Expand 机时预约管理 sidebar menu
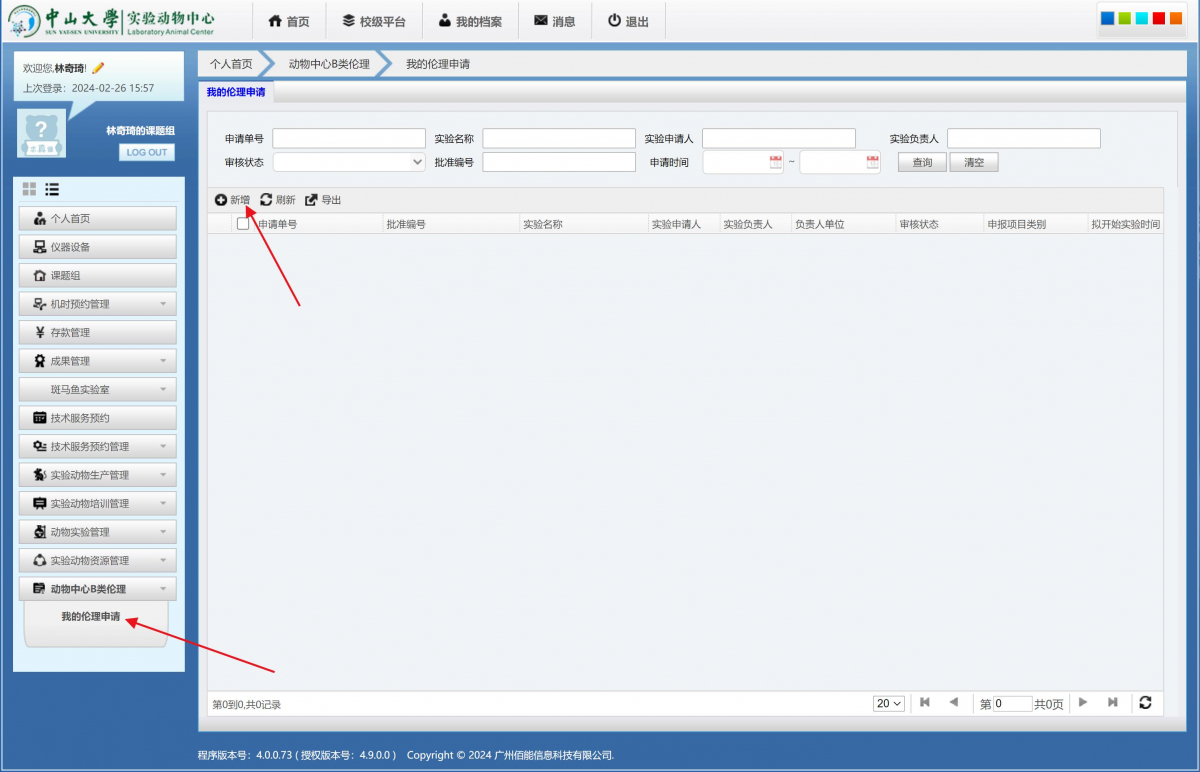Viewport: 1200px width, 772px height. [x=98, y=304]
